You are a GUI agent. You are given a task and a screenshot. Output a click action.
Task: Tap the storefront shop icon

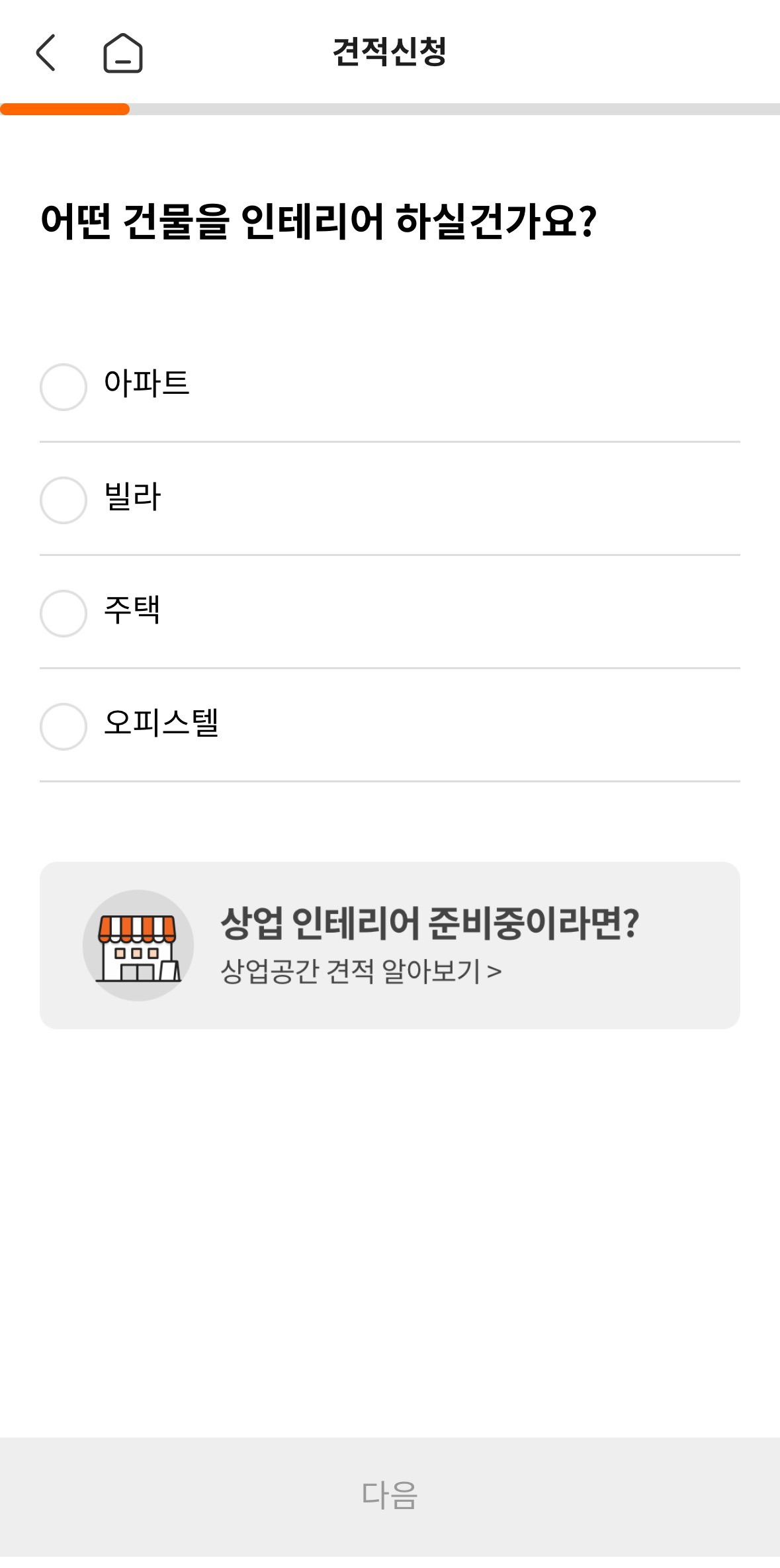click(x=138, y=946)
